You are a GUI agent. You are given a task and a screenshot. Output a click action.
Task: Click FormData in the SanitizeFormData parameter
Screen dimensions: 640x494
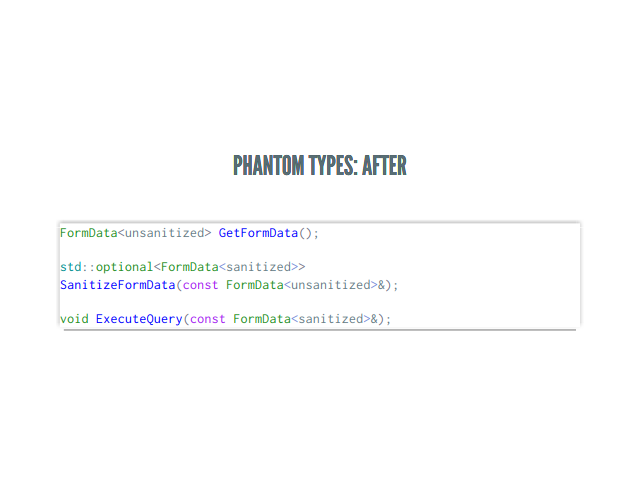point(254,285)
